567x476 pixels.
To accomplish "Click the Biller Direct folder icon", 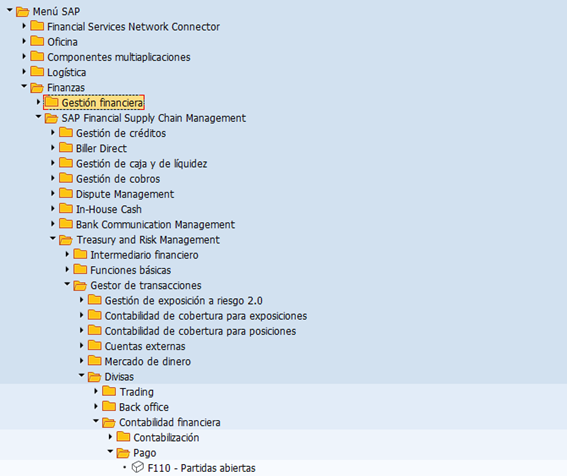I will point(66,148).
